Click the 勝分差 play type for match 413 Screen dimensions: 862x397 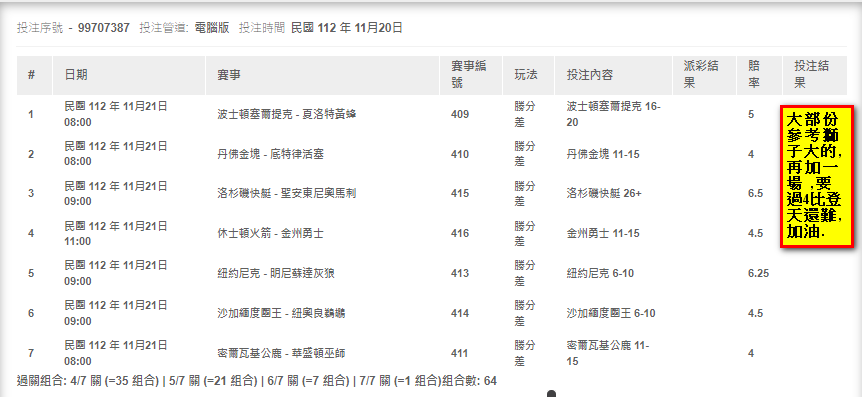click(524, 273)
